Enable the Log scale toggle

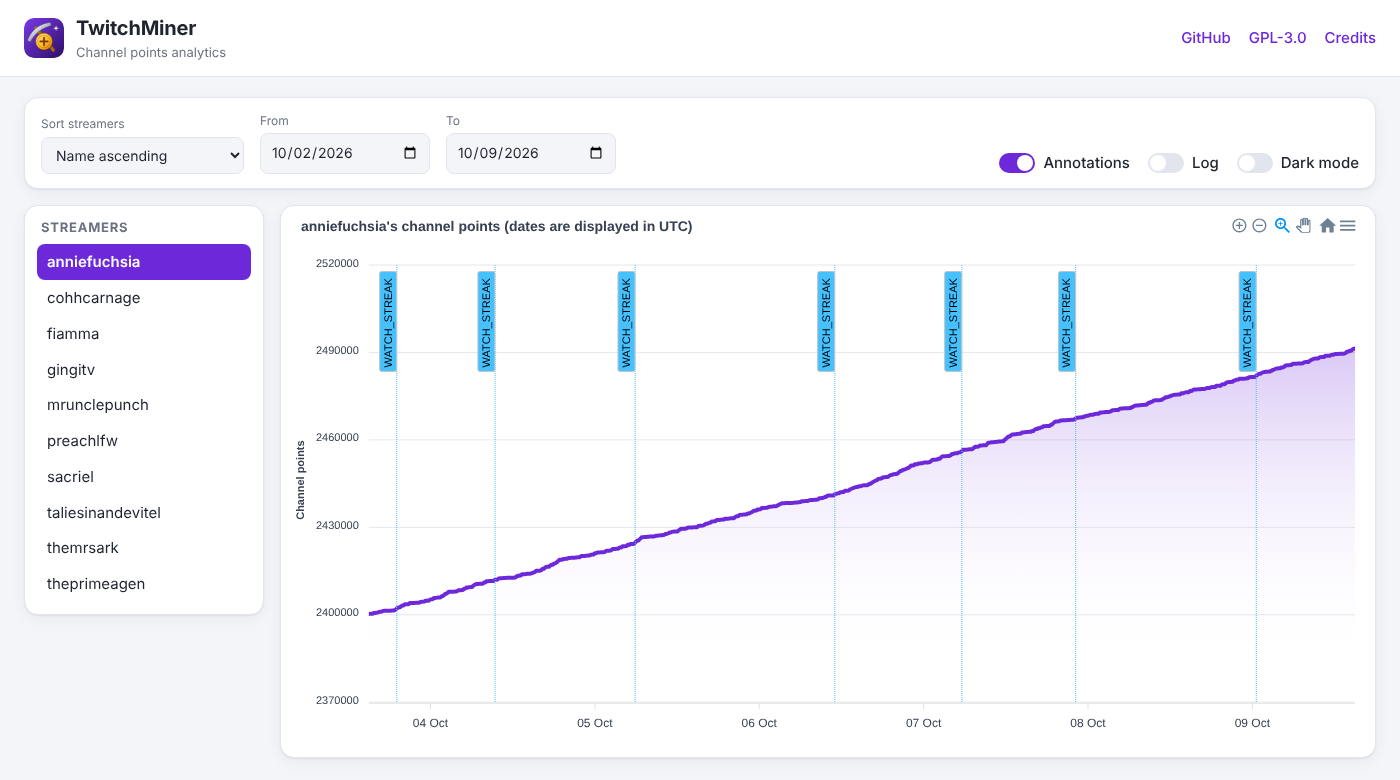coord(1166,163)
